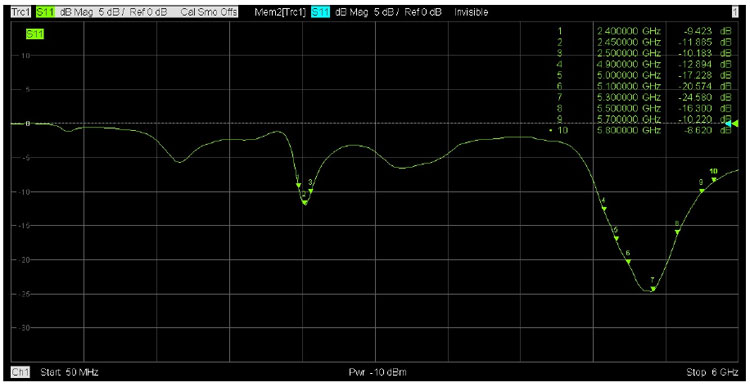Select marker 4 triangle on falling slope
Screen dimensions: 750x387
(x=604, y=209)
